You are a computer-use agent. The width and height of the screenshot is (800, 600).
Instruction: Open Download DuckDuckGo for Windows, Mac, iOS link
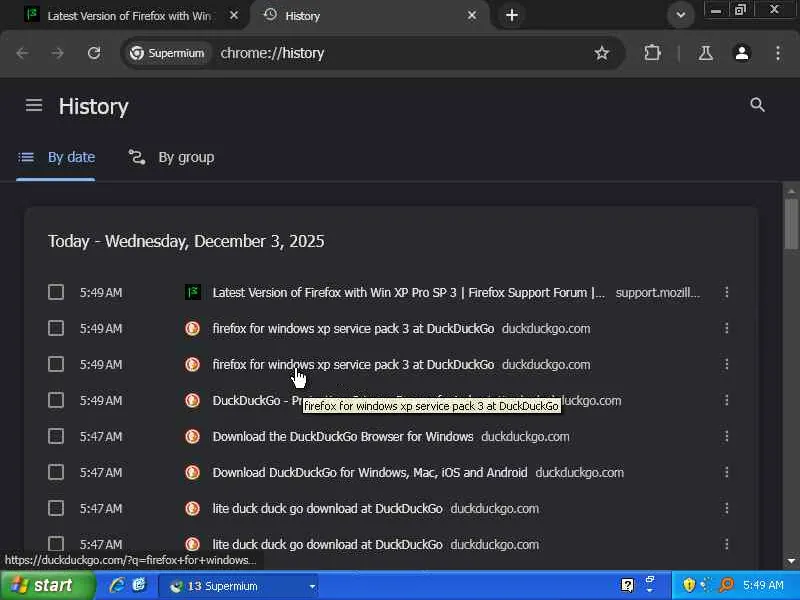370,472
